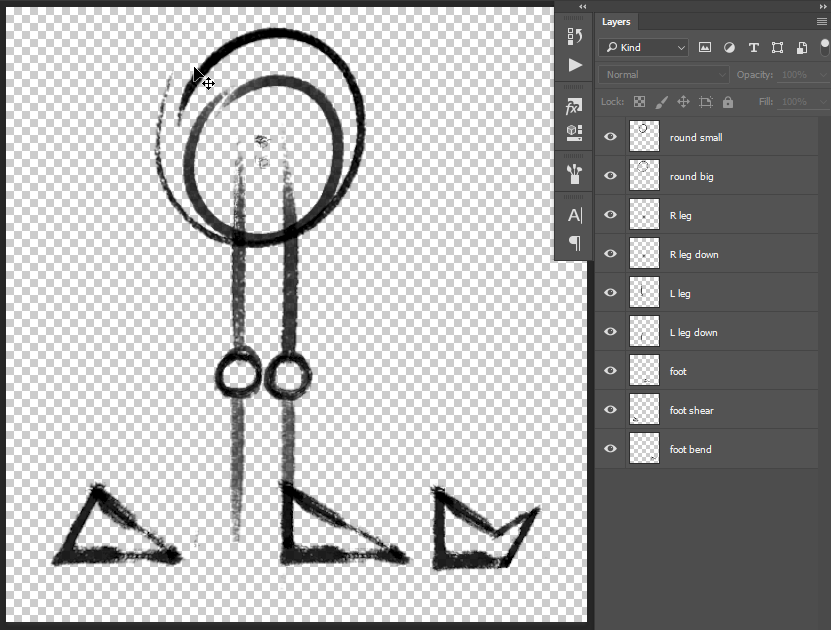Screen dimensions: 831x630
Task: Click the Fill label
Action: click(766, 102)
